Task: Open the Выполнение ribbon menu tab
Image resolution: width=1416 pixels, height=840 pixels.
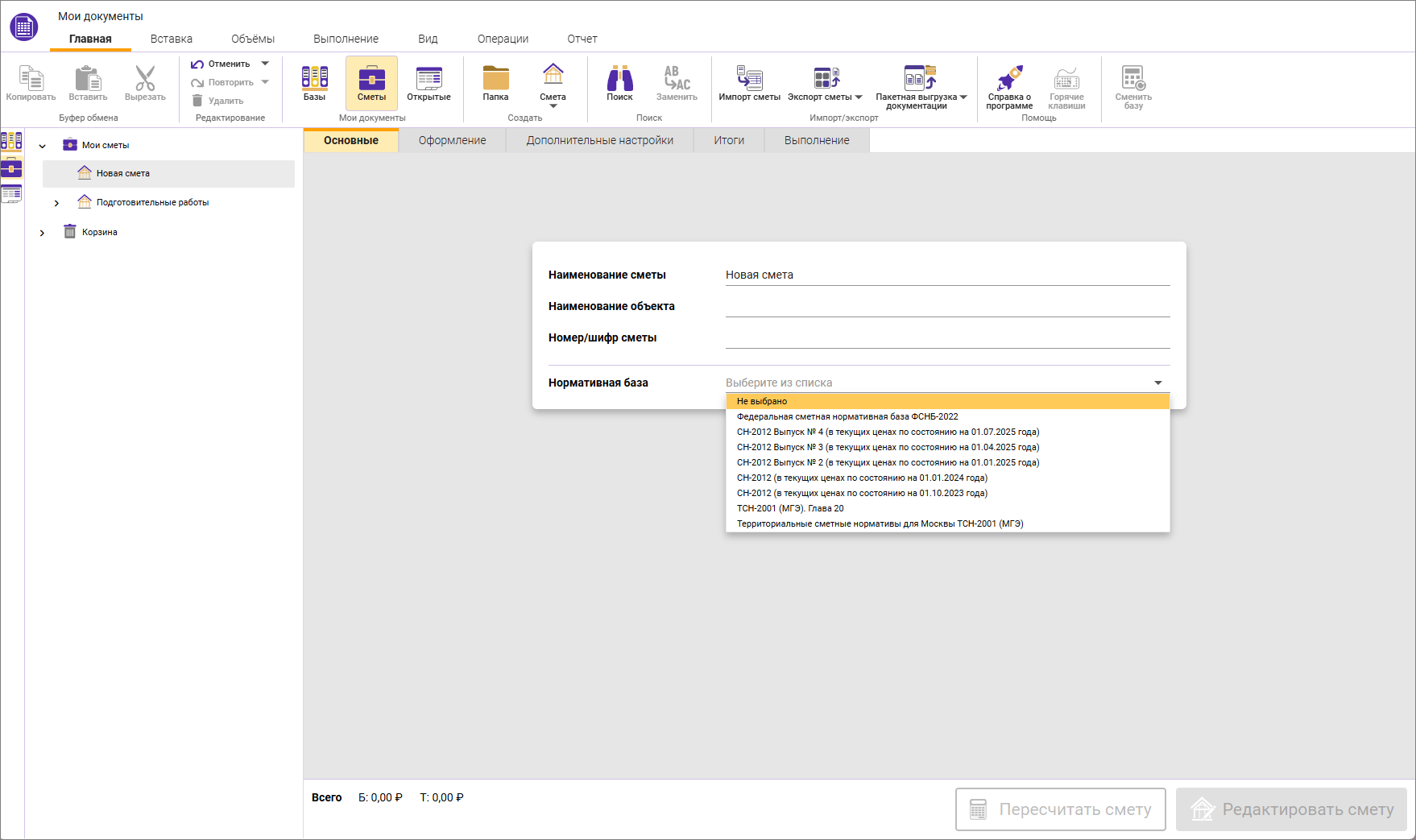Action: [x=346, y=39]
